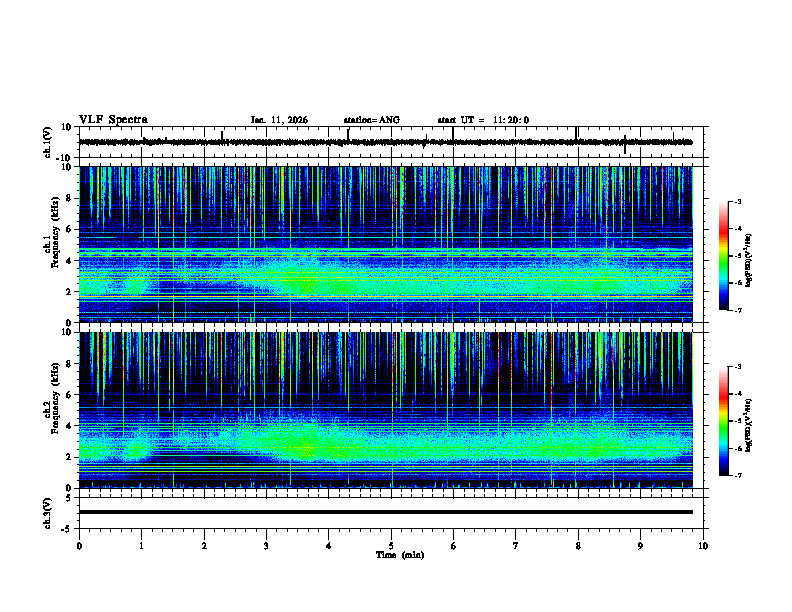The height and width of the screenshot is (612, 792).
Task: Click time axis tick label "3"
Action: 266,546
